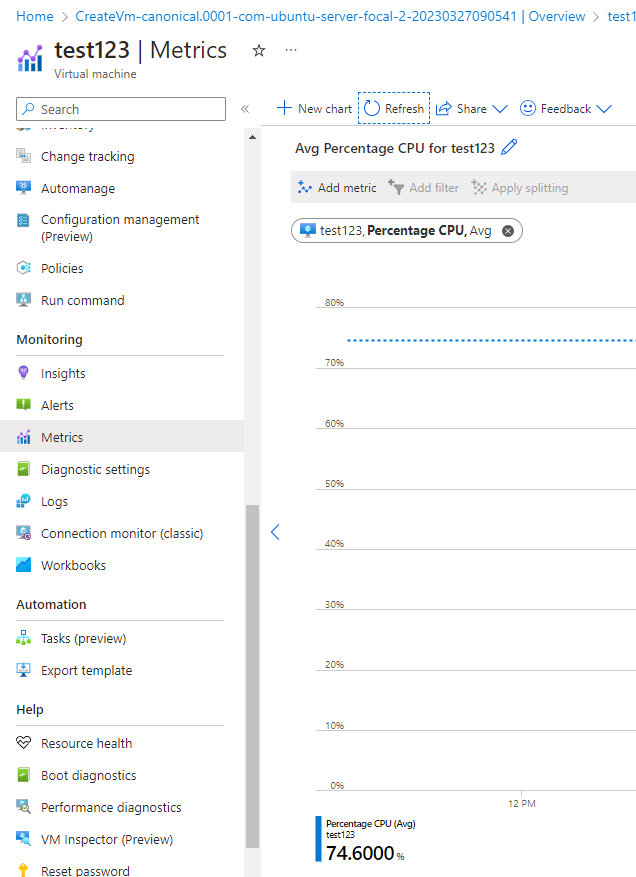Click the Resource health heart icon
The image size is (636, 877).
(23, 743)
